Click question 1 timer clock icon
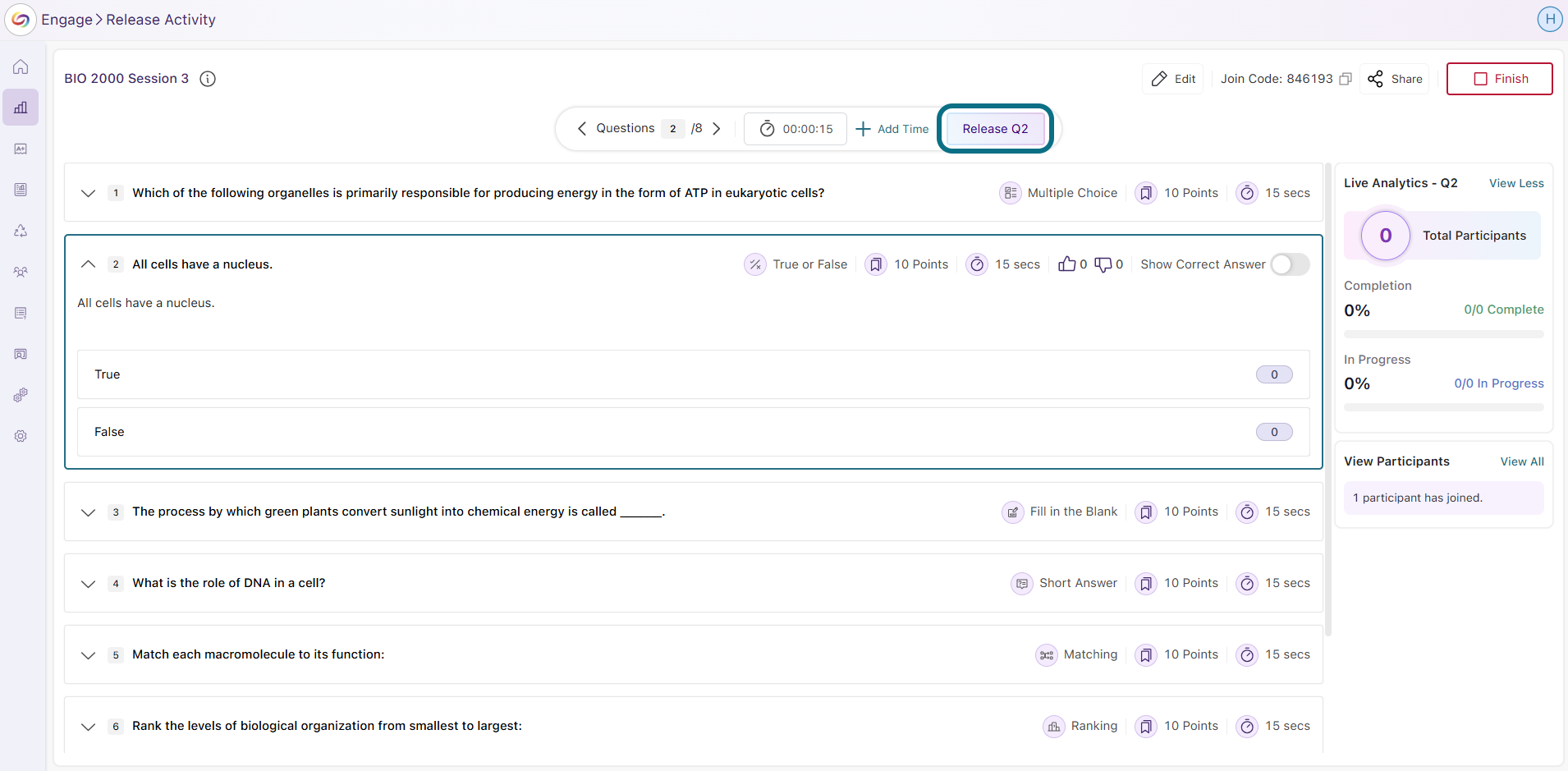This screenshot has width=1568, height=771. [x=1247, y=193]
